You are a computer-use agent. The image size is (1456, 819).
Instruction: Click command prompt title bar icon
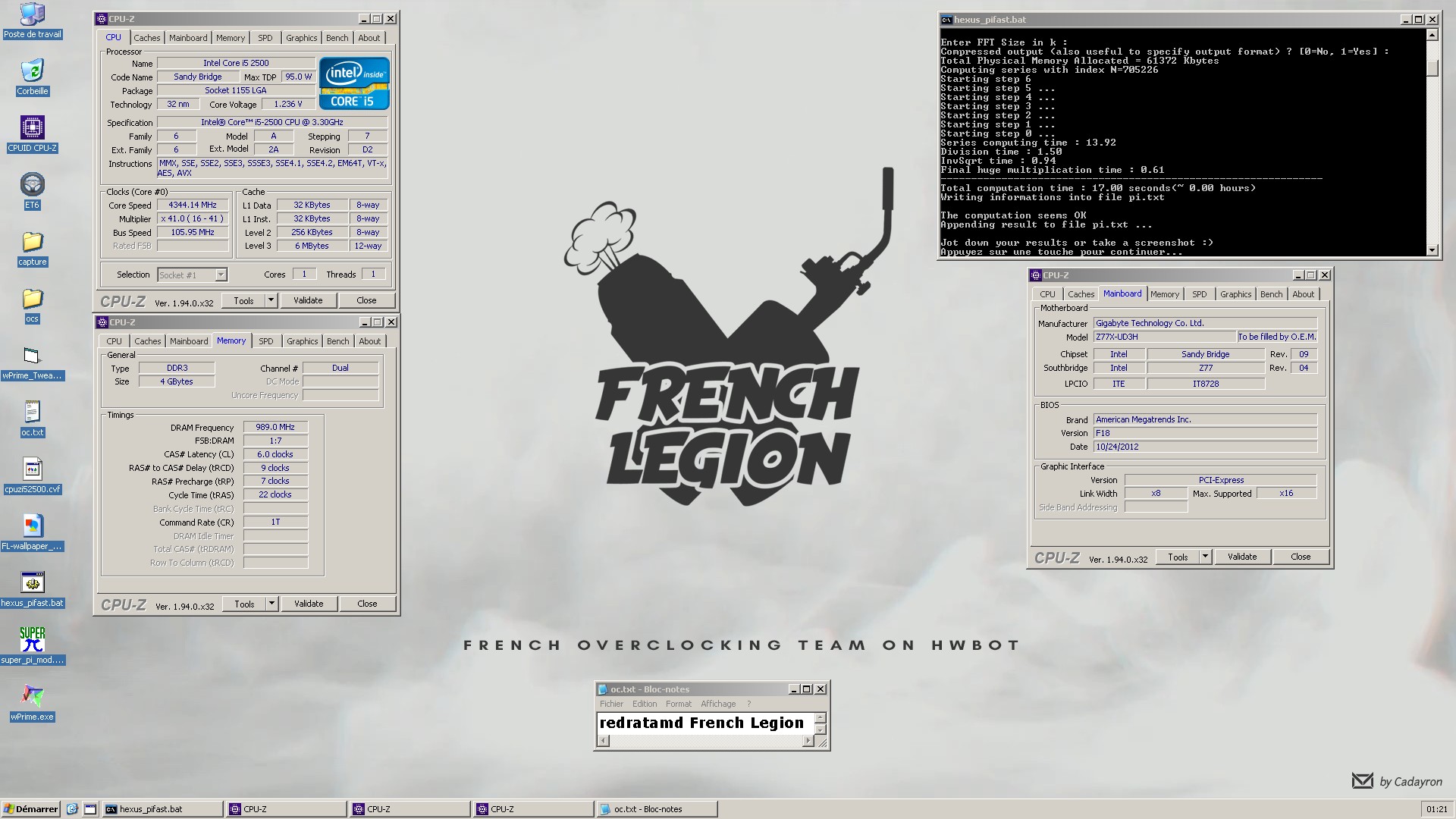coord(946,20)
